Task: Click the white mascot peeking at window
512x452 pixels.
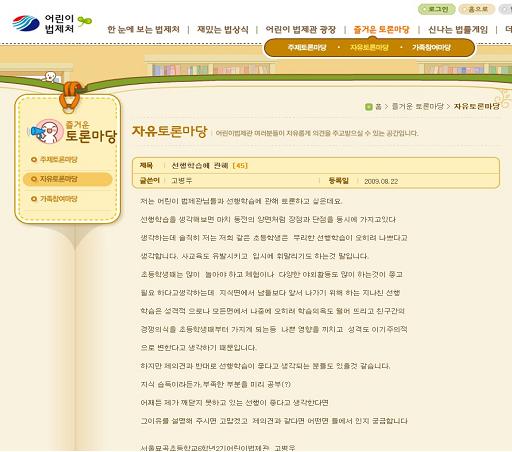Action: (x=50, y=77)
